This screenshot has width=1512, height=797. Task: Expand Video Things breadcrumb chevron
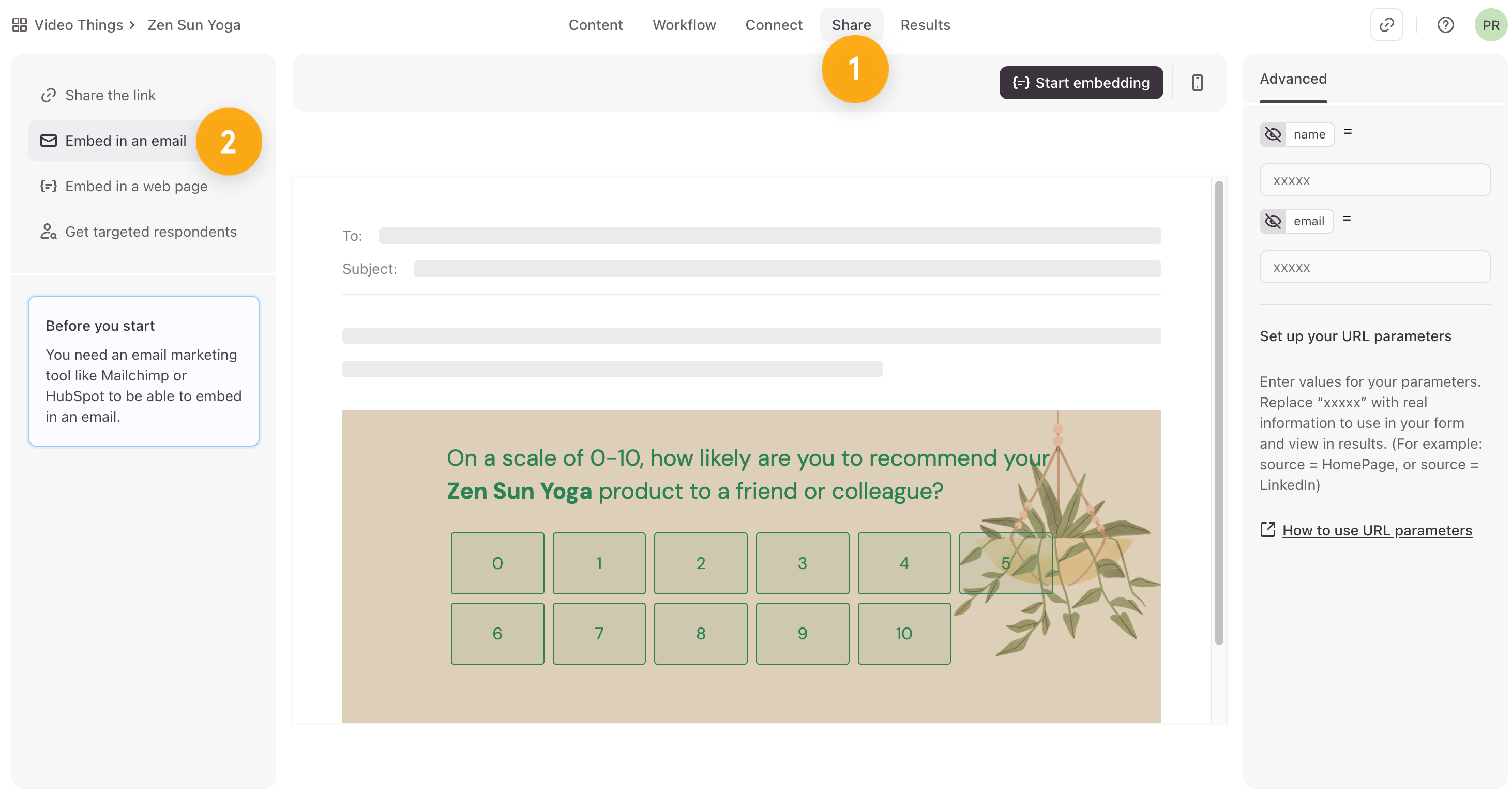[132, 25]
